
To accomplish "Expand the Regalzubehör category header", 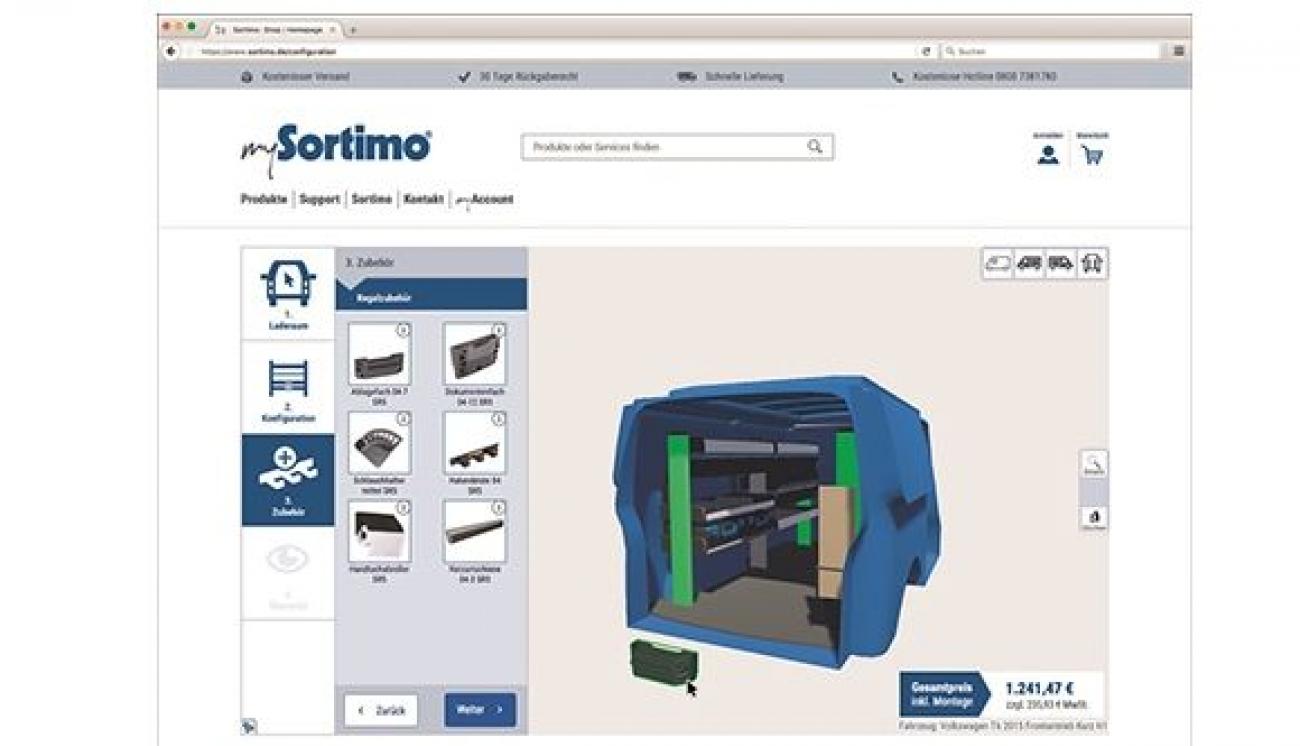I will coord(431,297).
